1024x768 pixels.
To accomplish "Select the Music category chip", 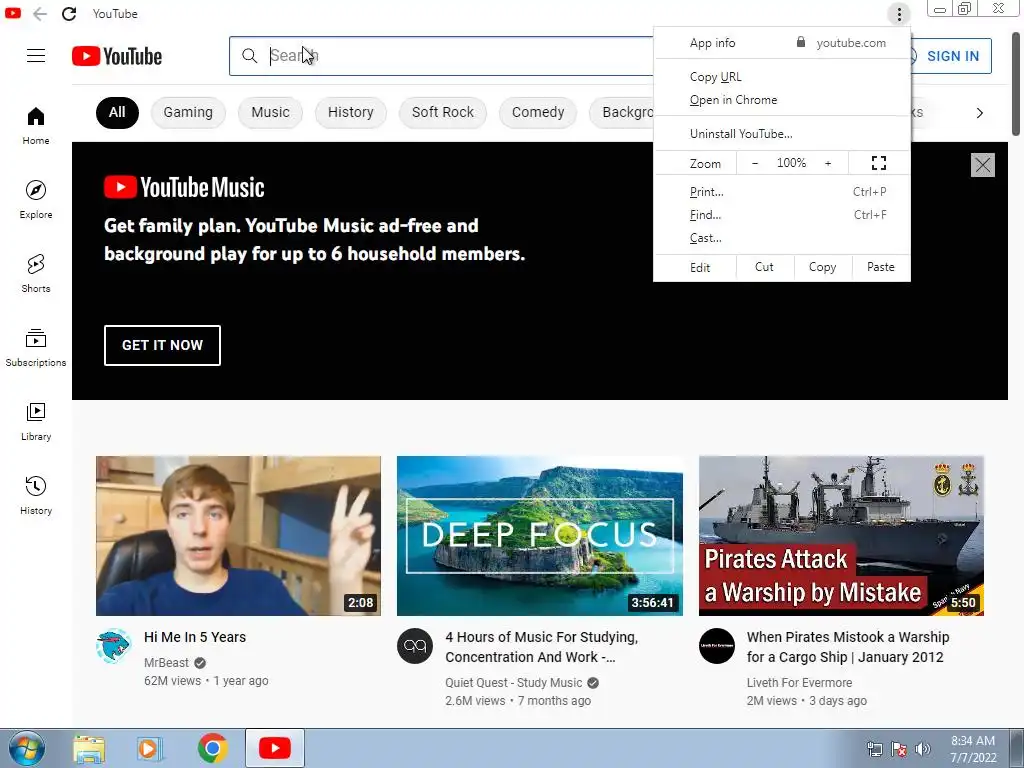I will (x=270, y=112).
